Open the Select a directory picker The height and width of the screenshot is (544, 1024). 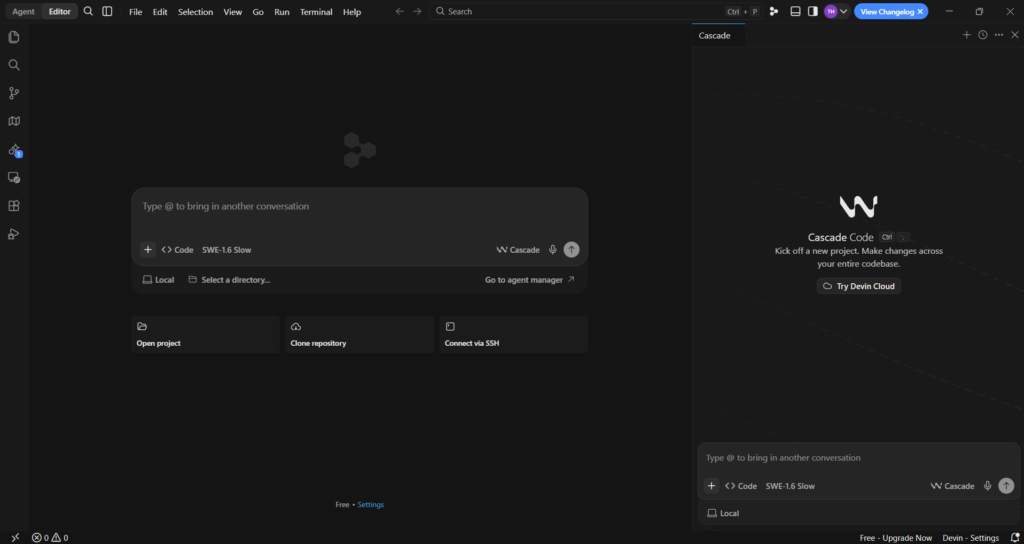(x=229, y=280)
